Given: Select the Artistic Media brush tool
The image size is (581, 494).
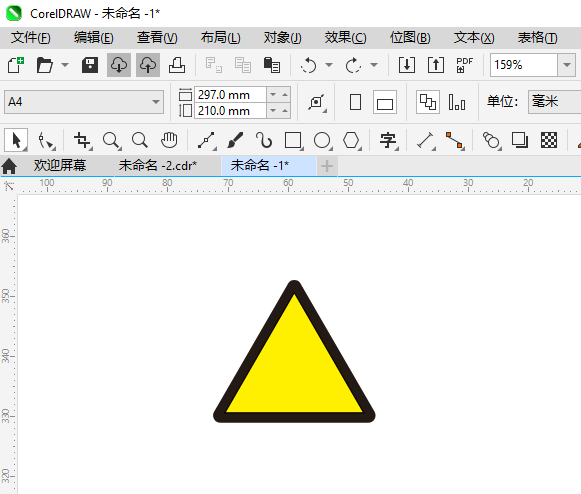Looking at the screenshot, I should coord(235,140).
